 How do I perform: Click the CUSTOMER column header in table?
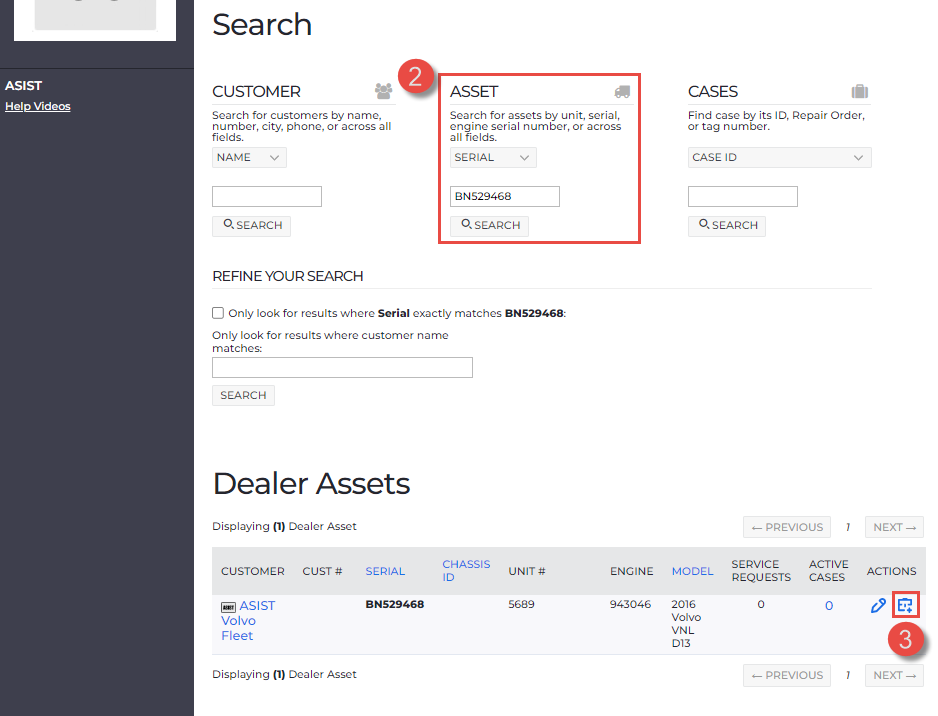click(x=252, y=571)
